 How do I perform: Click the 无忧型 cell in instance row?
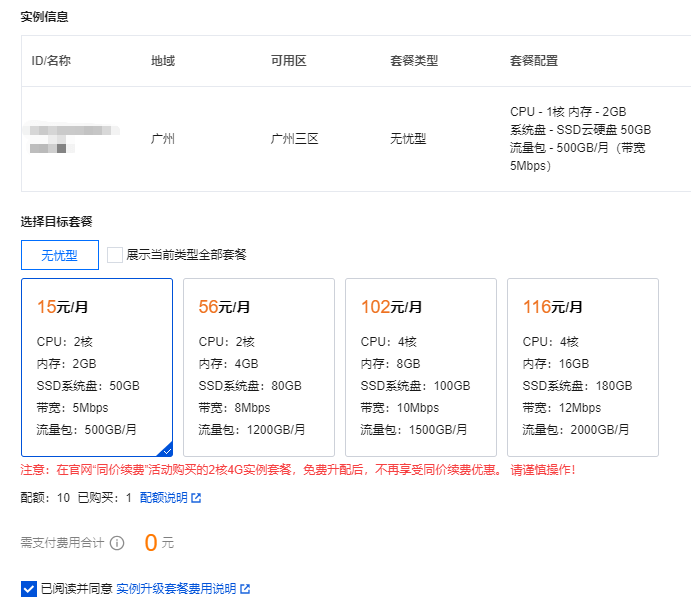point(408,139)
